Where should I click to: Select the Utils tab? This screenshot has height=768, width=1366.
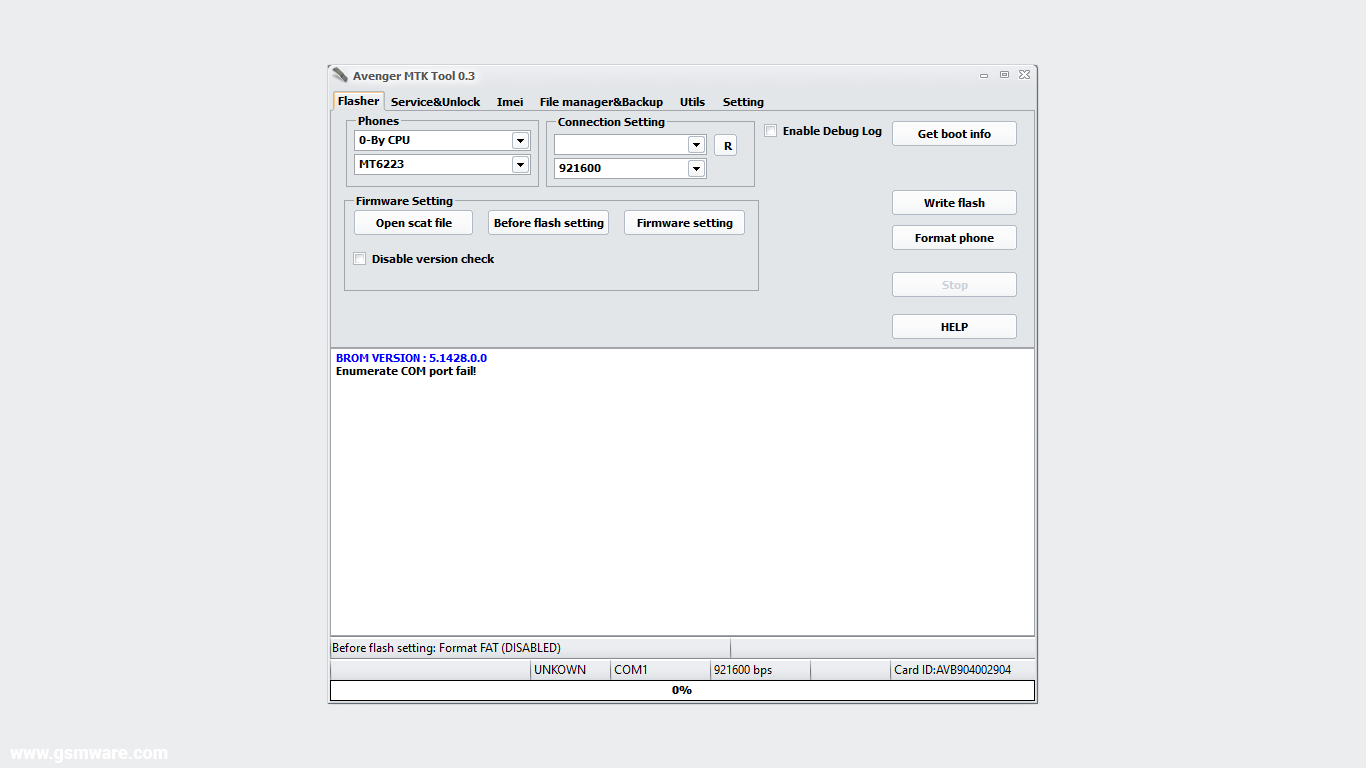click(x=692, y=102)
